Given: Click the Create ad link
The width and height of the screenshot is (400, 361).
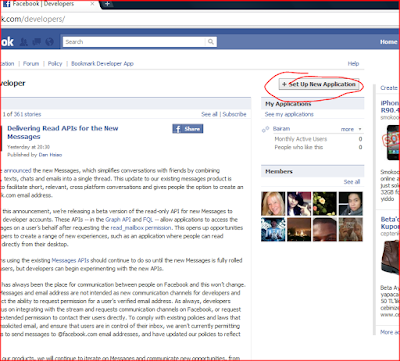Looking at the screenshot, I should click(x=389, y=88).
